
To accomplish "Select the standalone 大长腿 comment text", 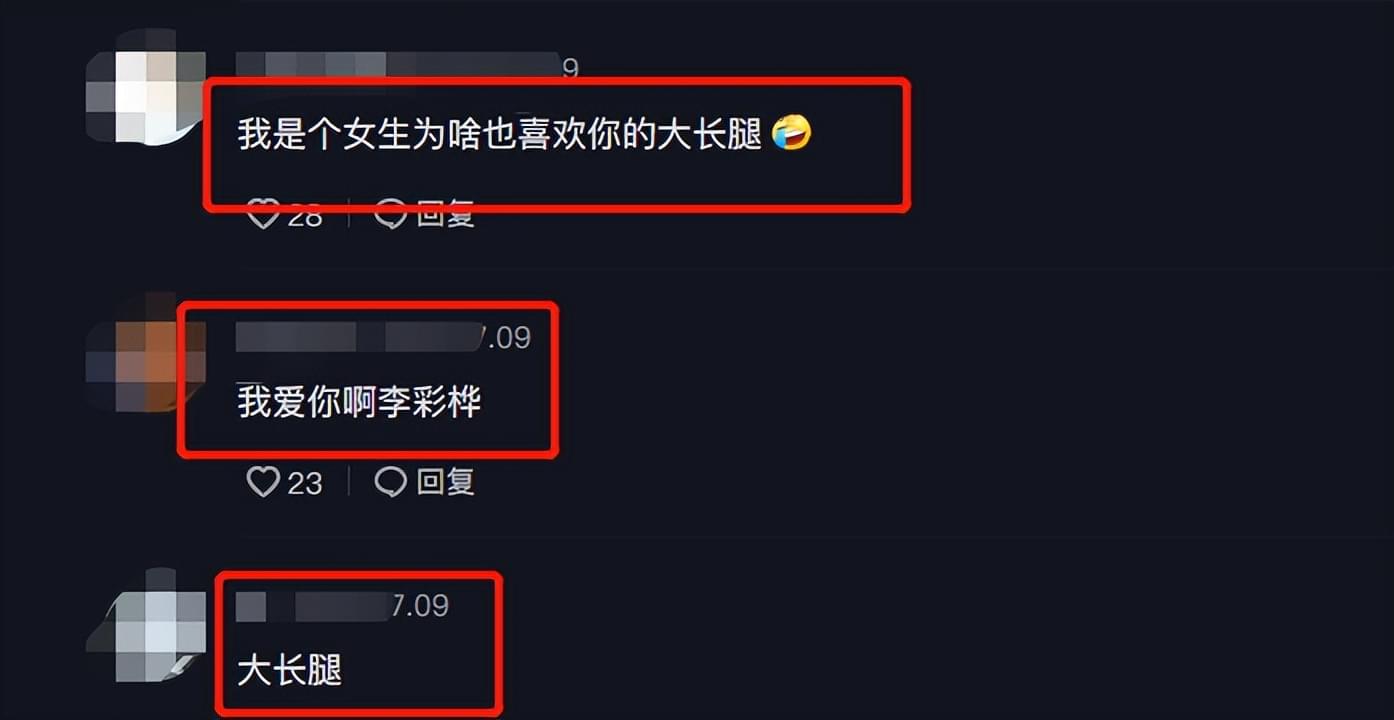I will tap(289, 670).
